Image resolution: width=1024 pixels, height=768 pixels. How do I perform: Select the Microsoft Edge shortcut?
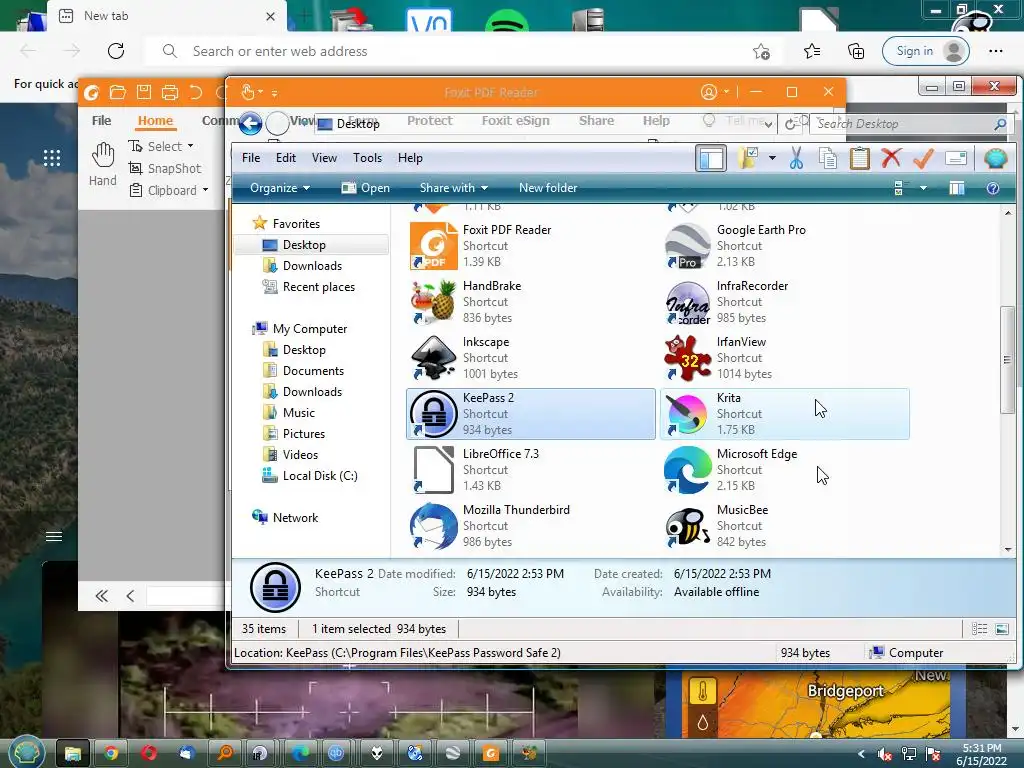(784, 470)
